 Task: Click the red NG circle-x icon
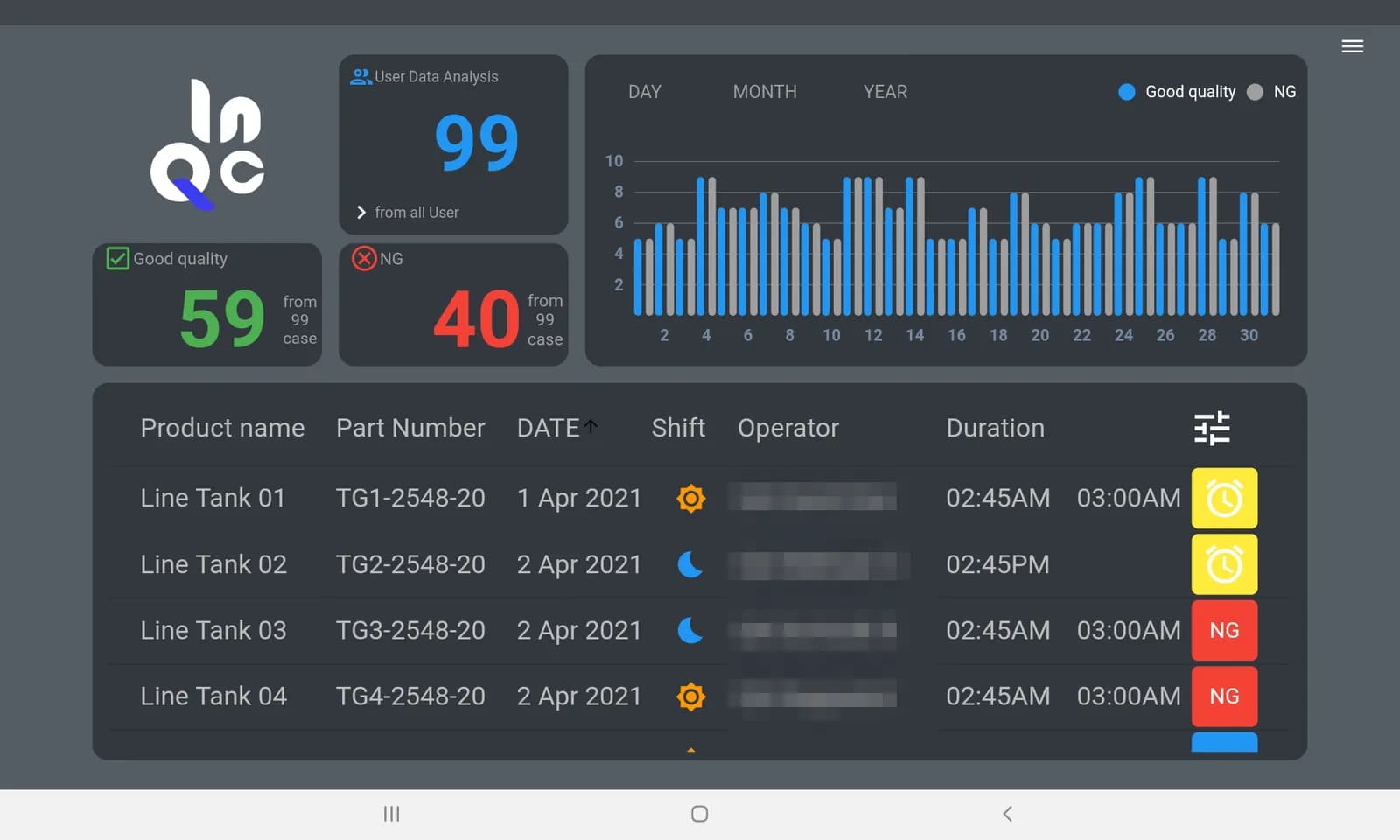364,258
